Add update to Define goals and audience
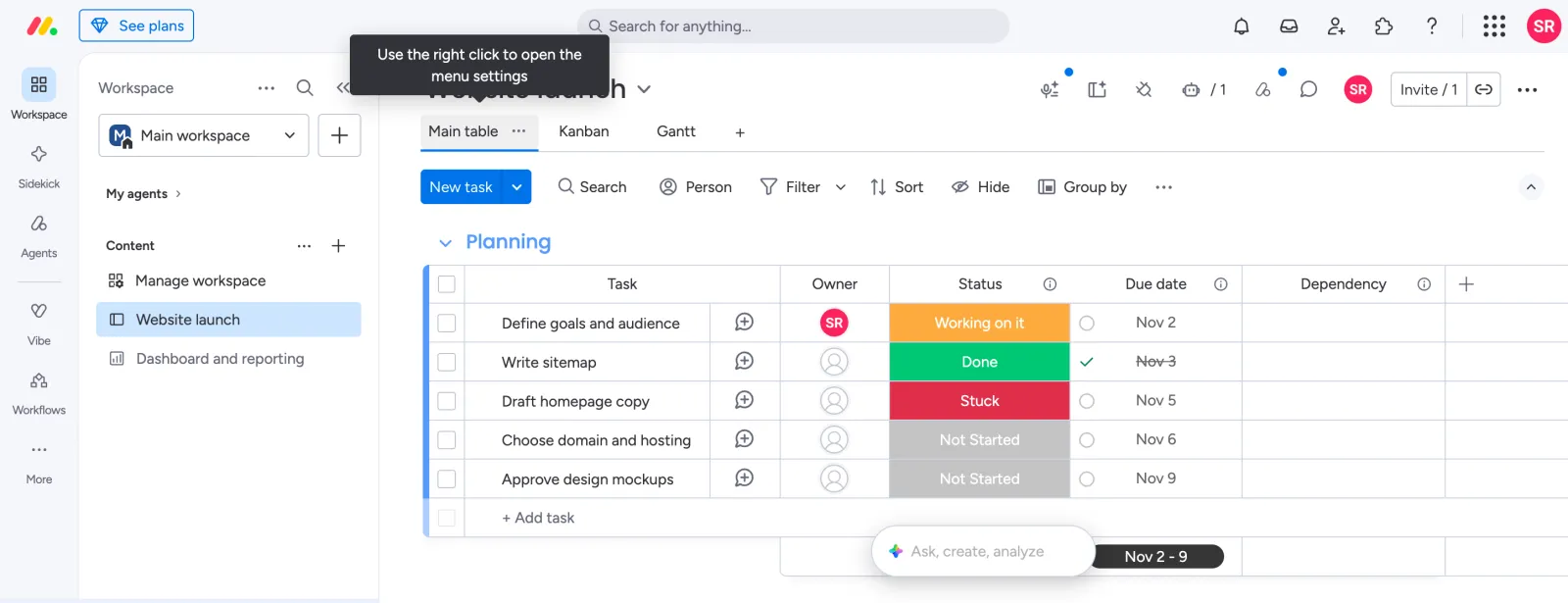Viewport: 1568px width, 603px height. (x=745, y=323)
